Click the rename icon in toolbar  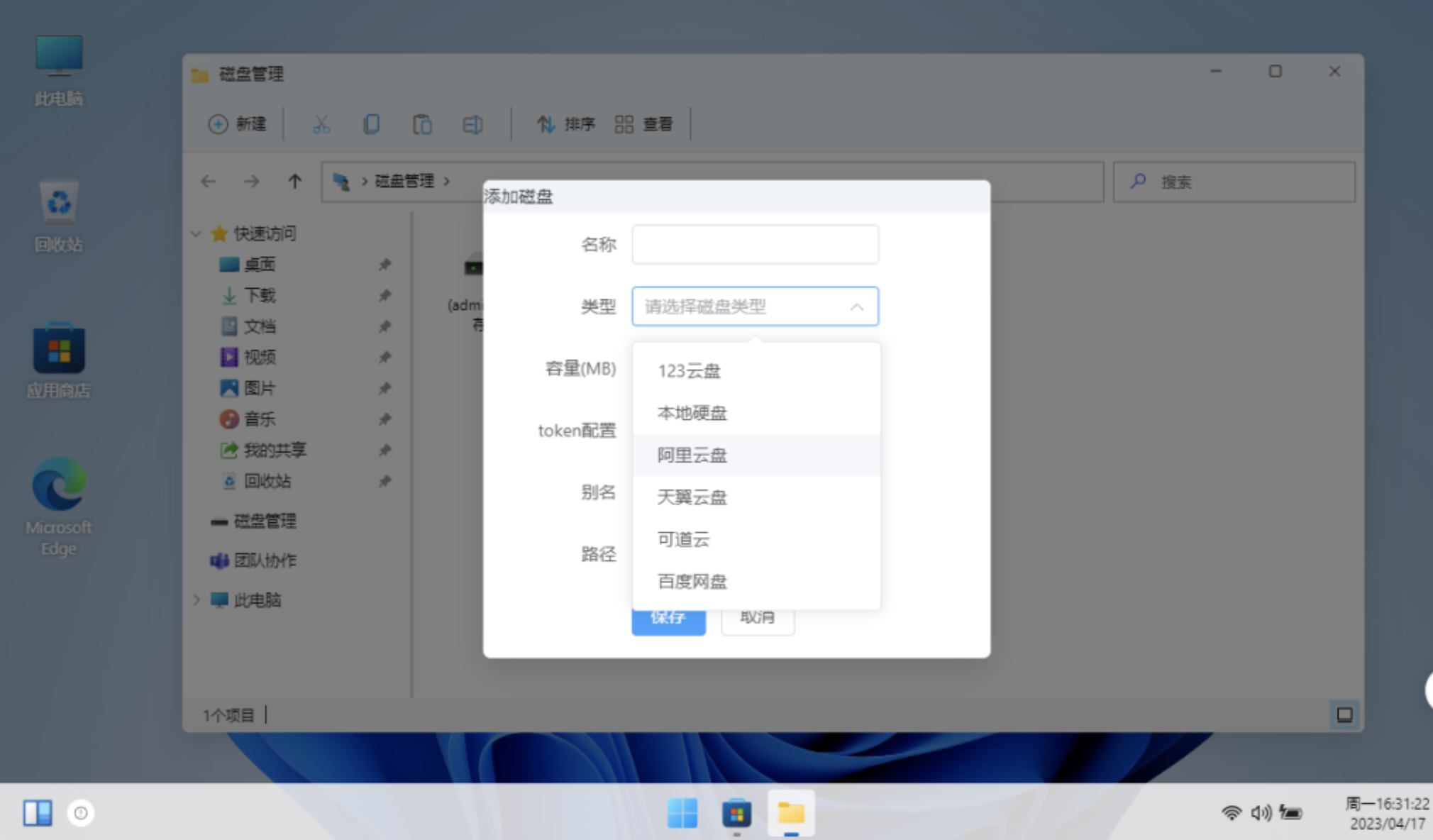pos(472,125)
